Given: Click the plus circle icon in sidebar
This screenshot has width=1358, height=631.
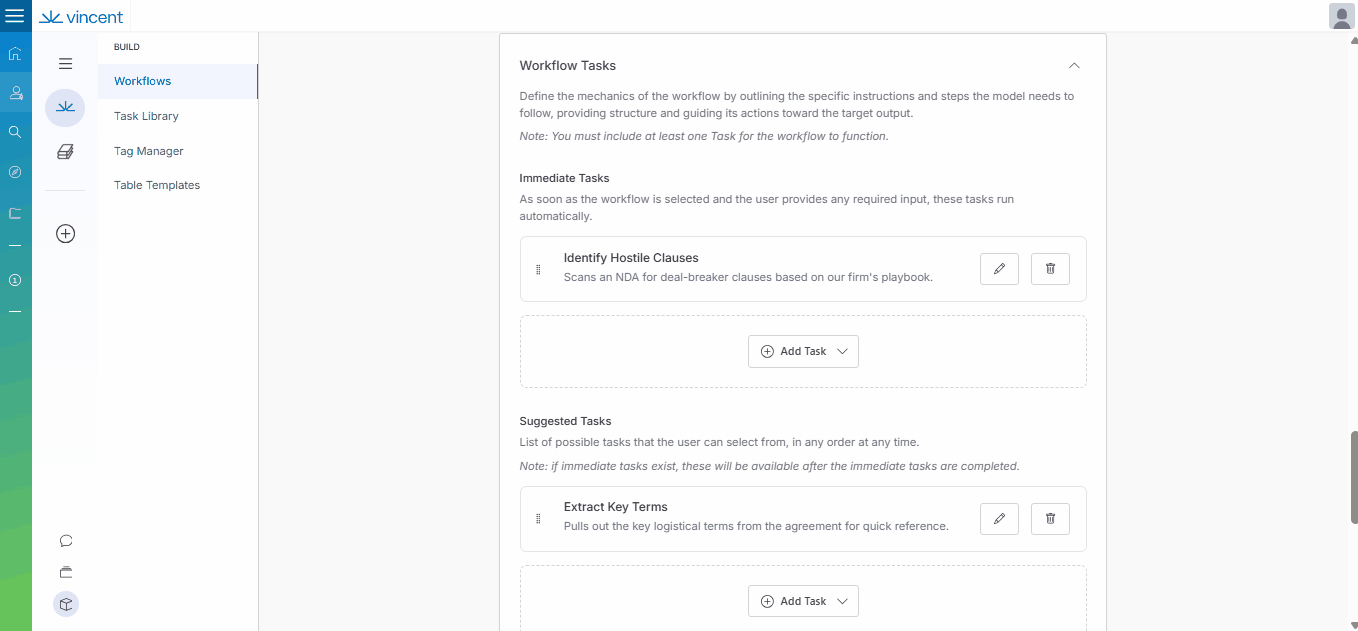Looking at the screenshot, I should point(66,234).
